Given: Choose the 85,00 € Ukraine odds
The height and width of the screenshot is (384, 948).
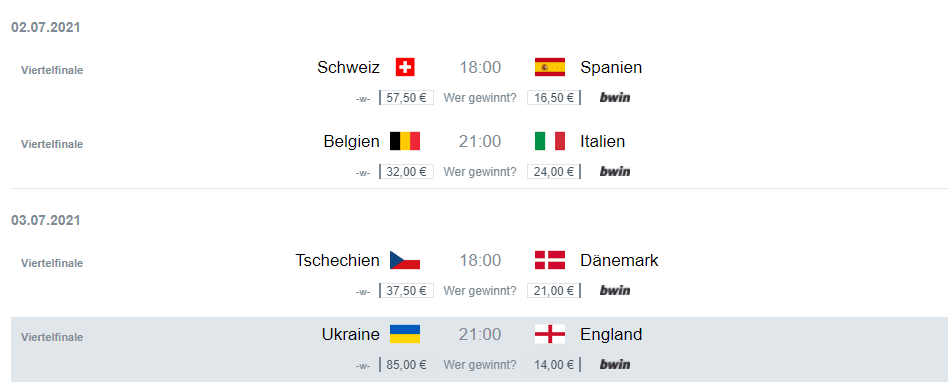Looking at the screenshot, I should coord(406,365).
